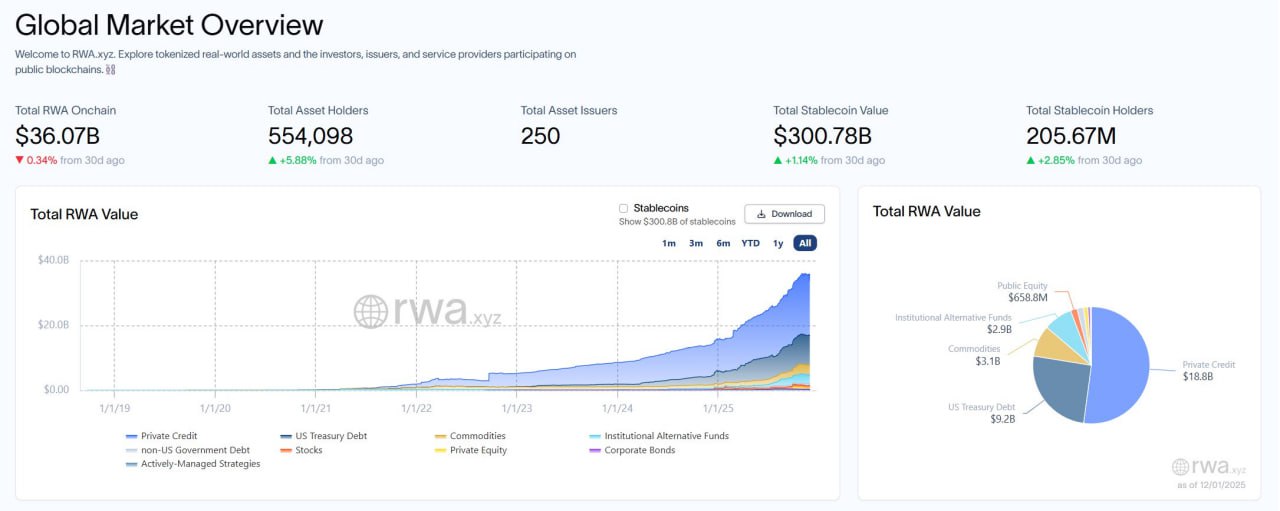Image resolution: width=1280 pixels, height=511 pixels.
Task: Click the Corporate Bonds legend icon
Action: pyautogui.click(x=595, y=450)
